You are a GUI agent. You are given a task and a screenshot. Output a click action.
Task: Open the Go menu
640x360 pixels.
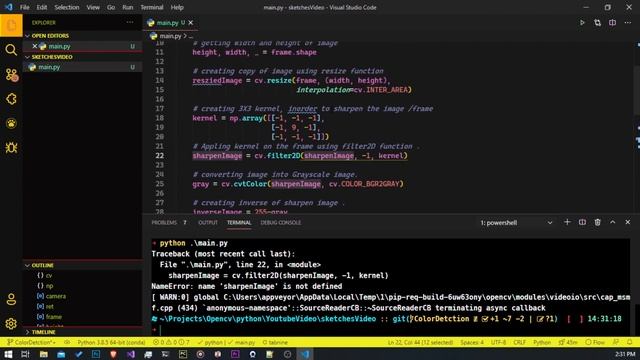[111, 7]
